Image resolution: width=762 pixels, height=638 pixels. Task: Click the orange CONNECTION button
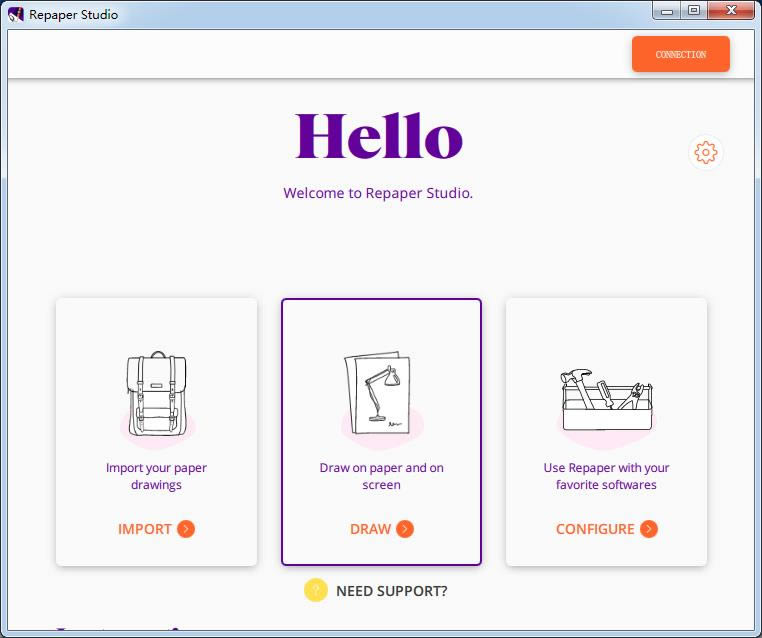point(680,54)
